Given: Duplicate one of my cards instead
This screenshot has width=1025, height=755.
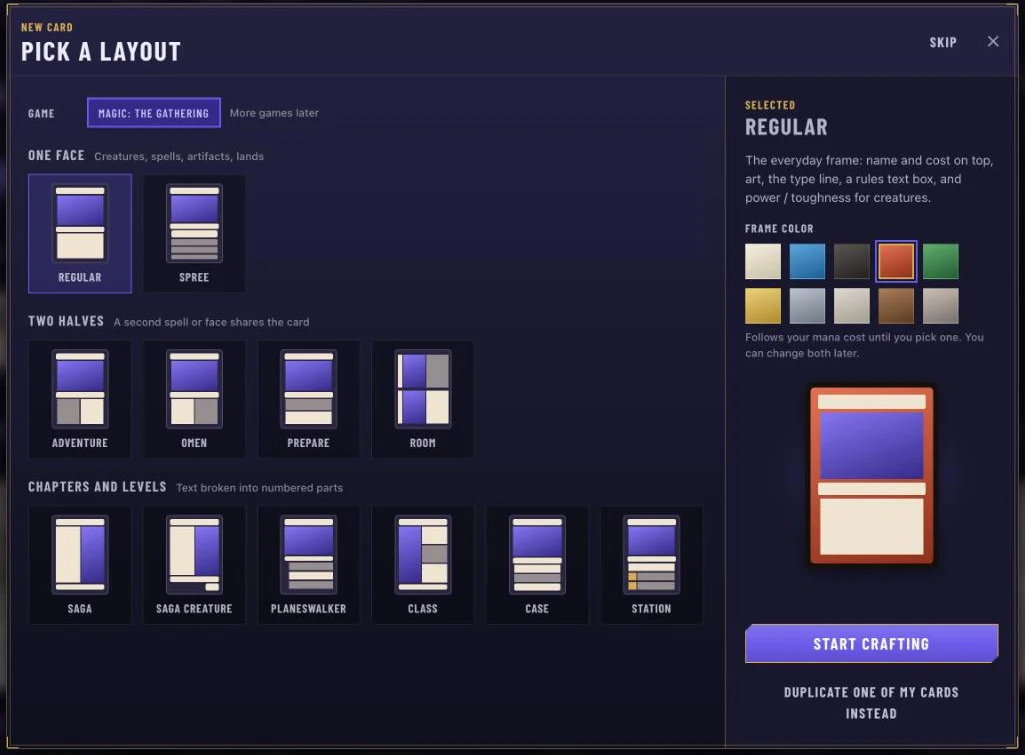Looking at the screenshot, I should coord(871,703).
